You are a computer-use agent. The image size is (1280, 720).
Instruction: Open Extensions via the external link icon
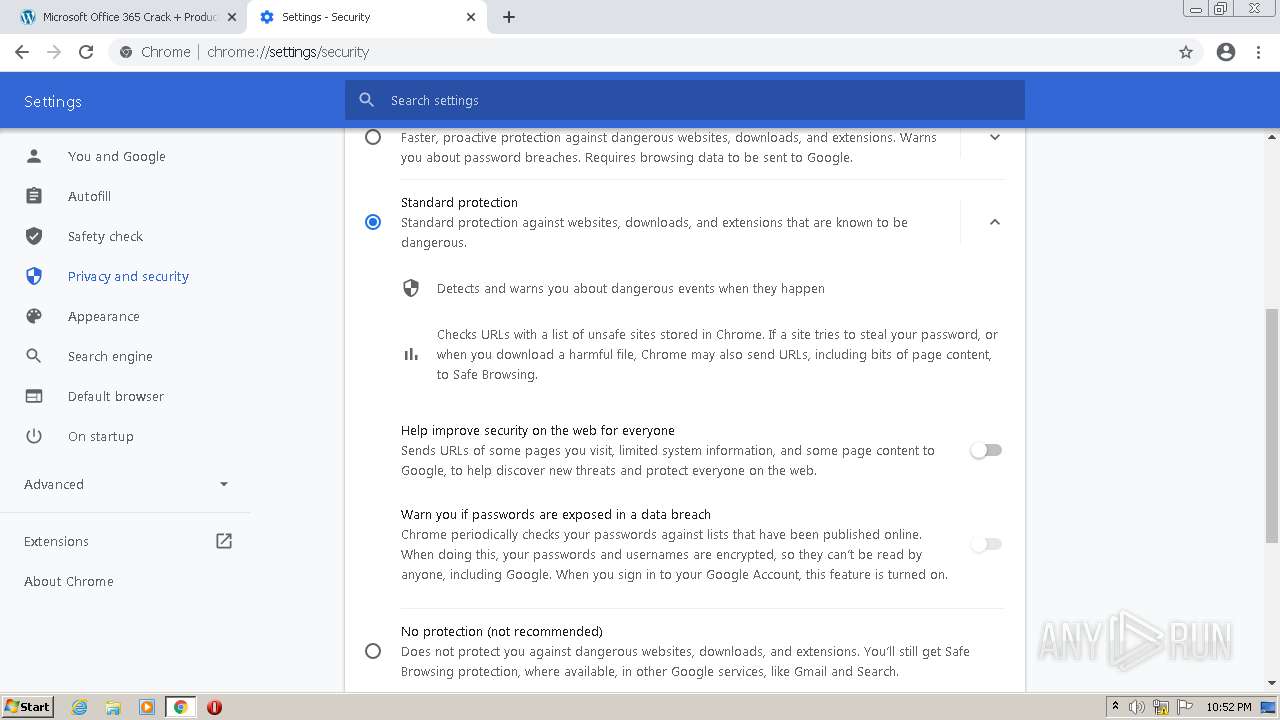coord(224,541)
